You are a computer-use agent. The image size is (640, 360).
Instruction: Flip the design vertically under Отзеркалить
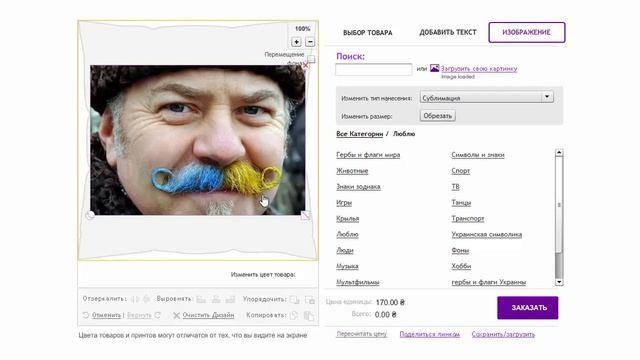(x=146, y=299)
